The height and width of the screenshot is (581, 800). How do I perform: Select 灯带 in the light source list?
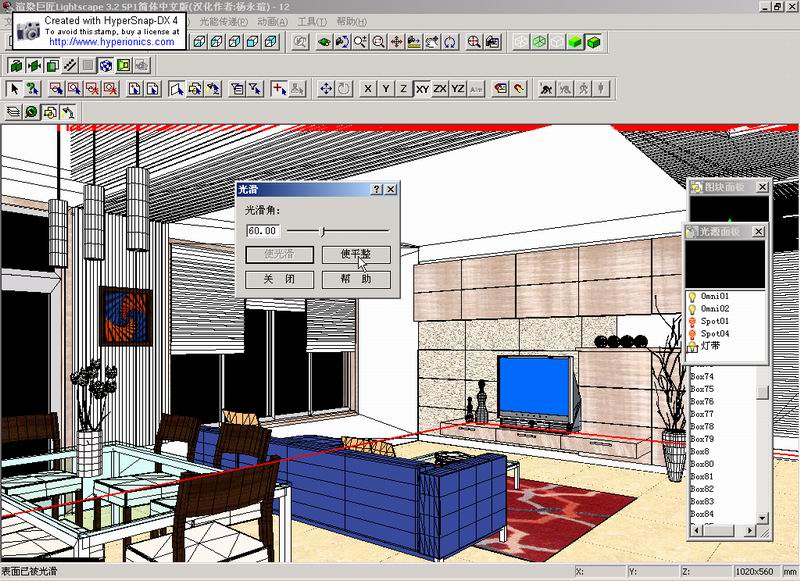[710, 346]
